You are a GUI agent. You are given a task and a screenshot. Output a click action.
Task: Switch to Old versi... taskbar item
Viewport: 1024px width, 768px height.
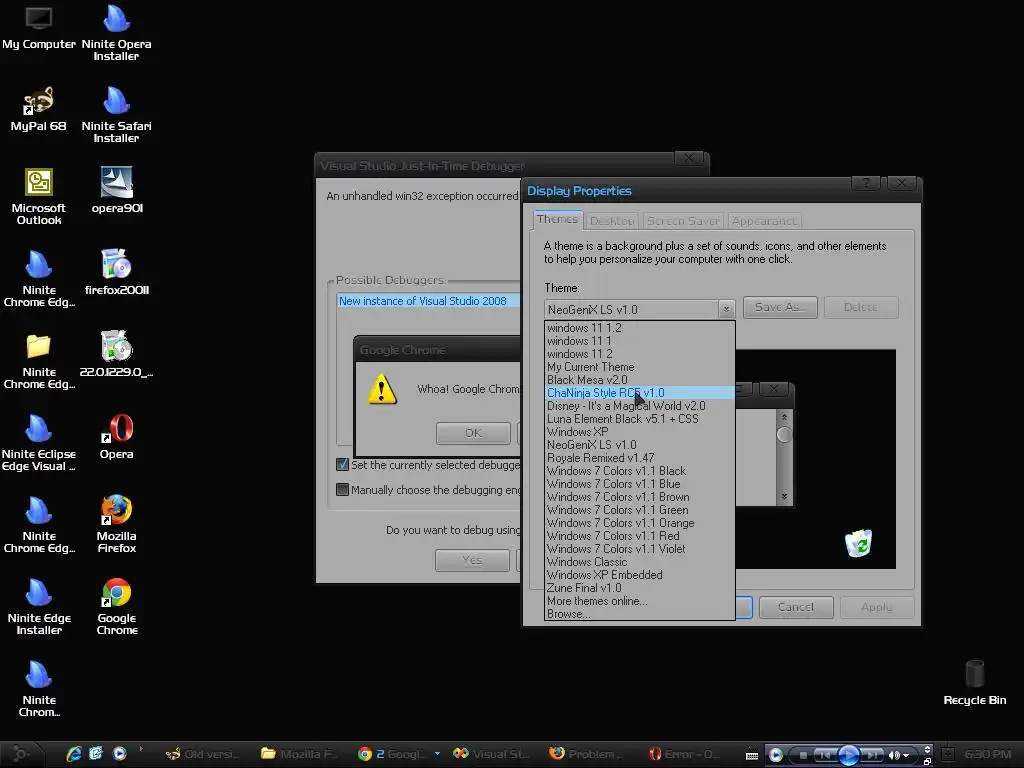coord(202,754)
